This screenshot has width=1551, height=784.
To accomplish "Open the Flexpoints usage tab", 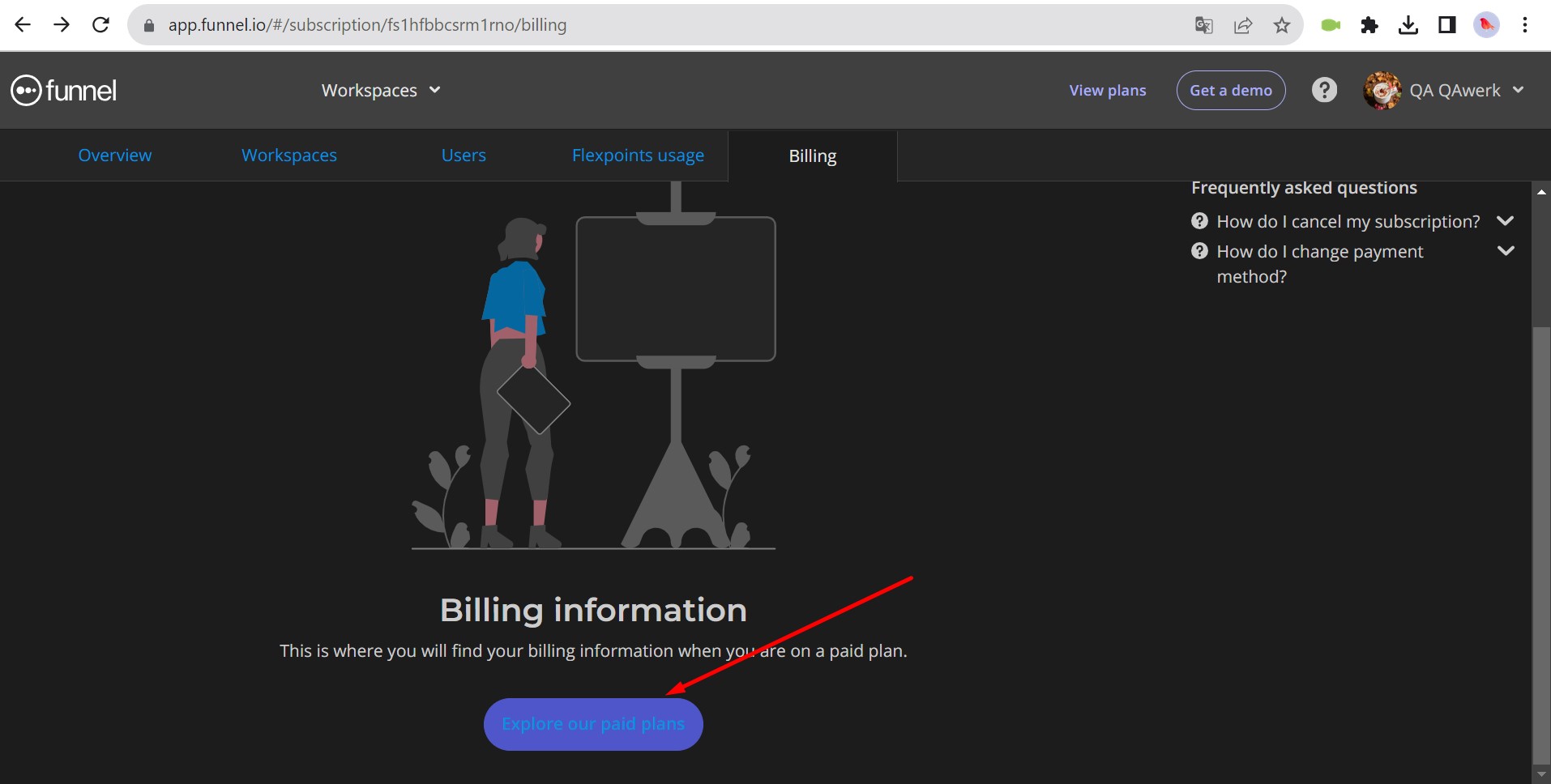I will pyautogui.click(x=638, y=156).
